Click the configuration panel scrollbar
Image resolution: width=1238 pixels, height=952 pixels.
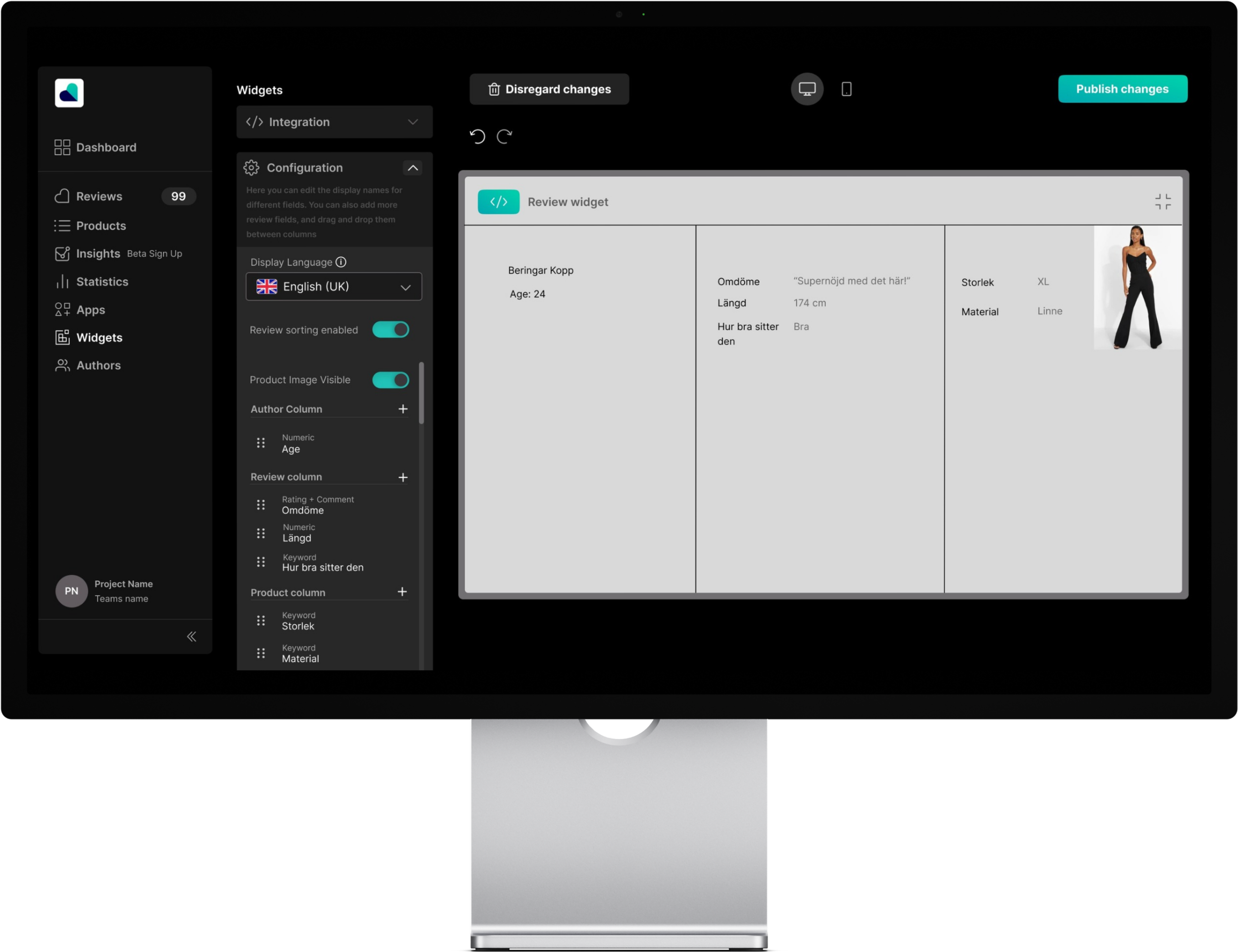[x=421, y=393]
